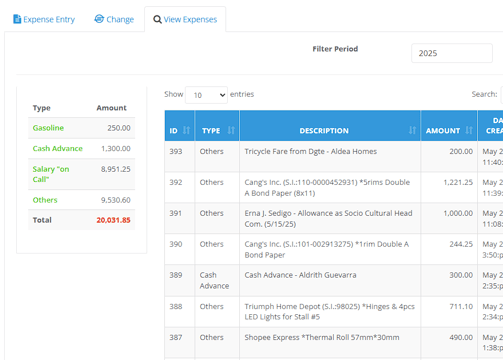The image size is (503, 360).
Task: Sort by TYPE column arrows icon
Action: click(x=231, y=130)
